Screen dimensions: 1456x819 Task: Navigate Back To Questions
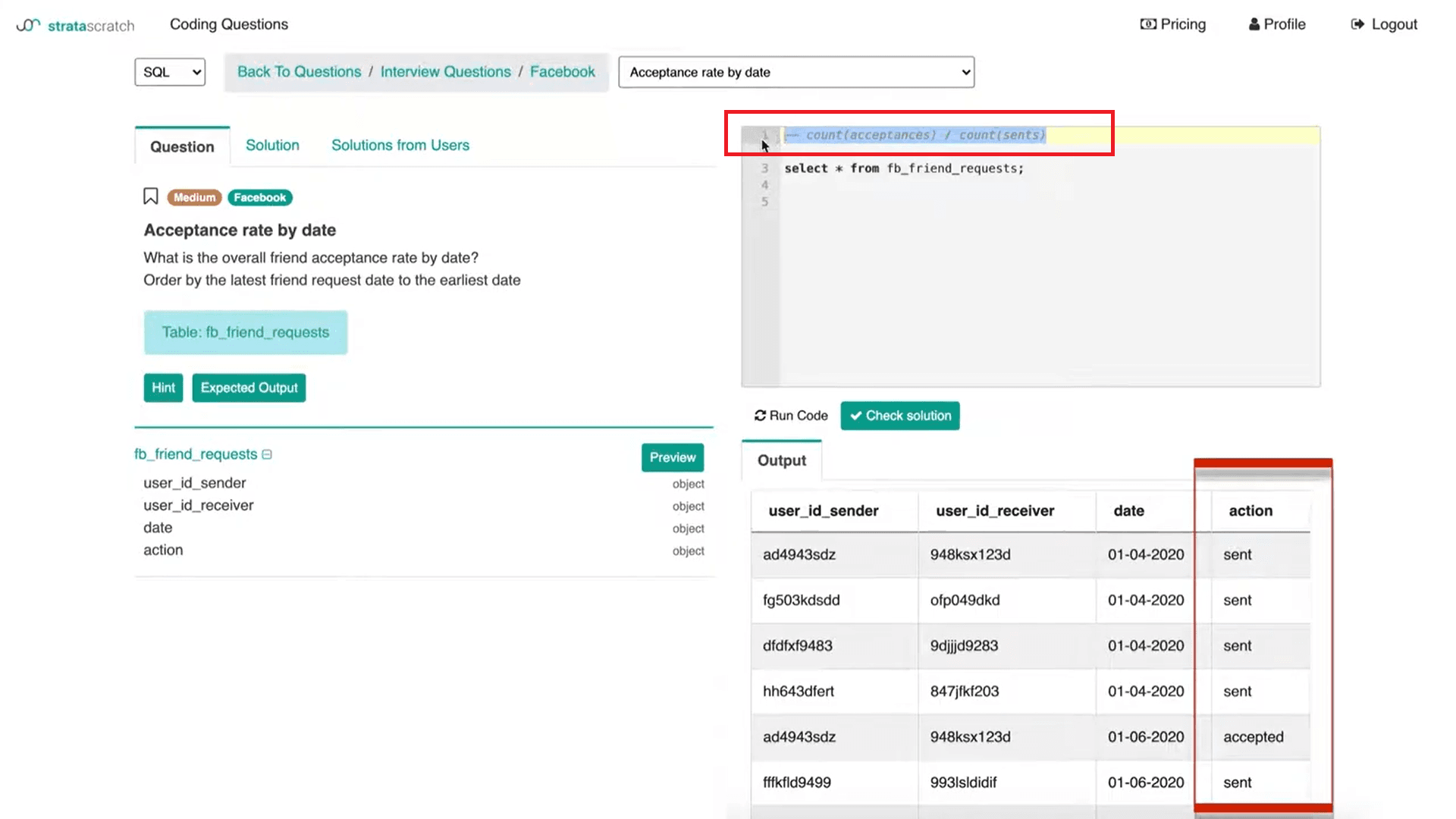click(299, 71)
